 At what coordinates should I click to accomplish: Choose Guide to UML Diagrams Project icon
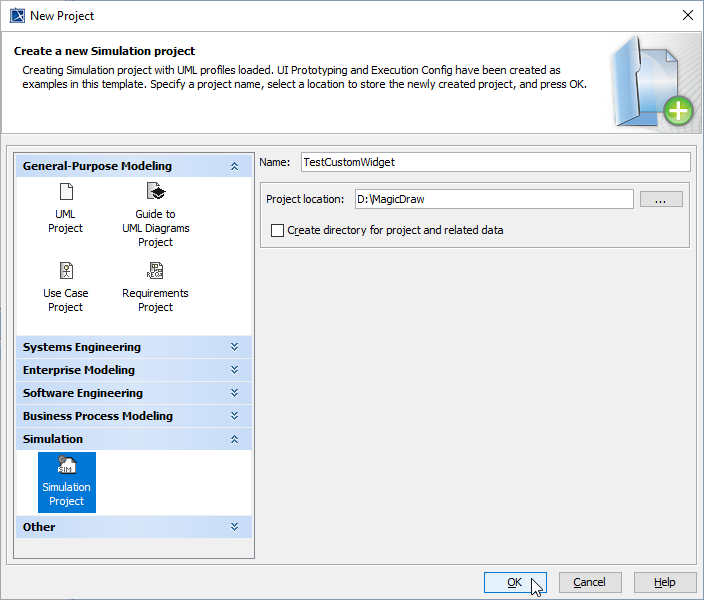point(156,191)
